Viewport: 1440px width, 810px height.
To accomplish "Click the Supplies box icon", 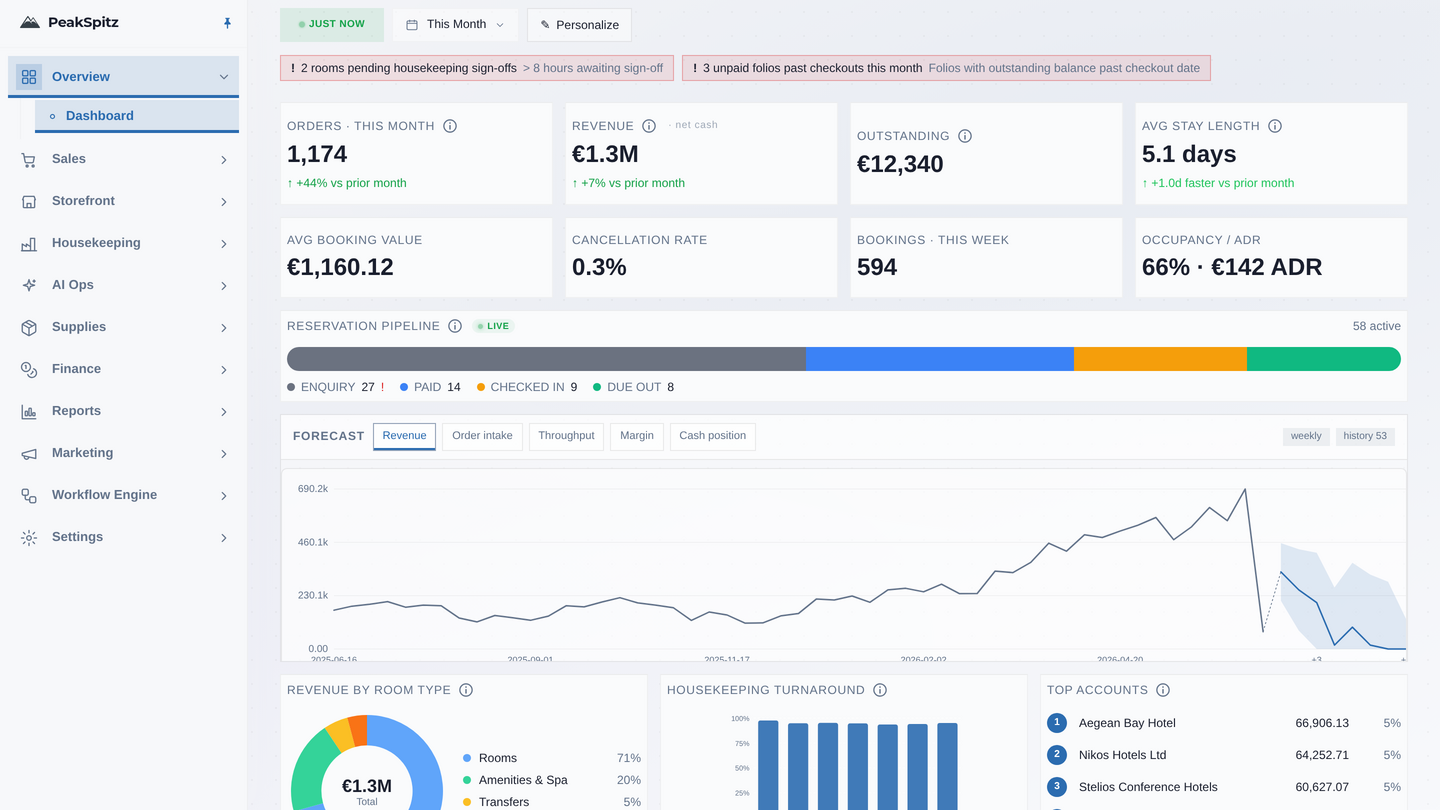I will [x=29, y=327].
